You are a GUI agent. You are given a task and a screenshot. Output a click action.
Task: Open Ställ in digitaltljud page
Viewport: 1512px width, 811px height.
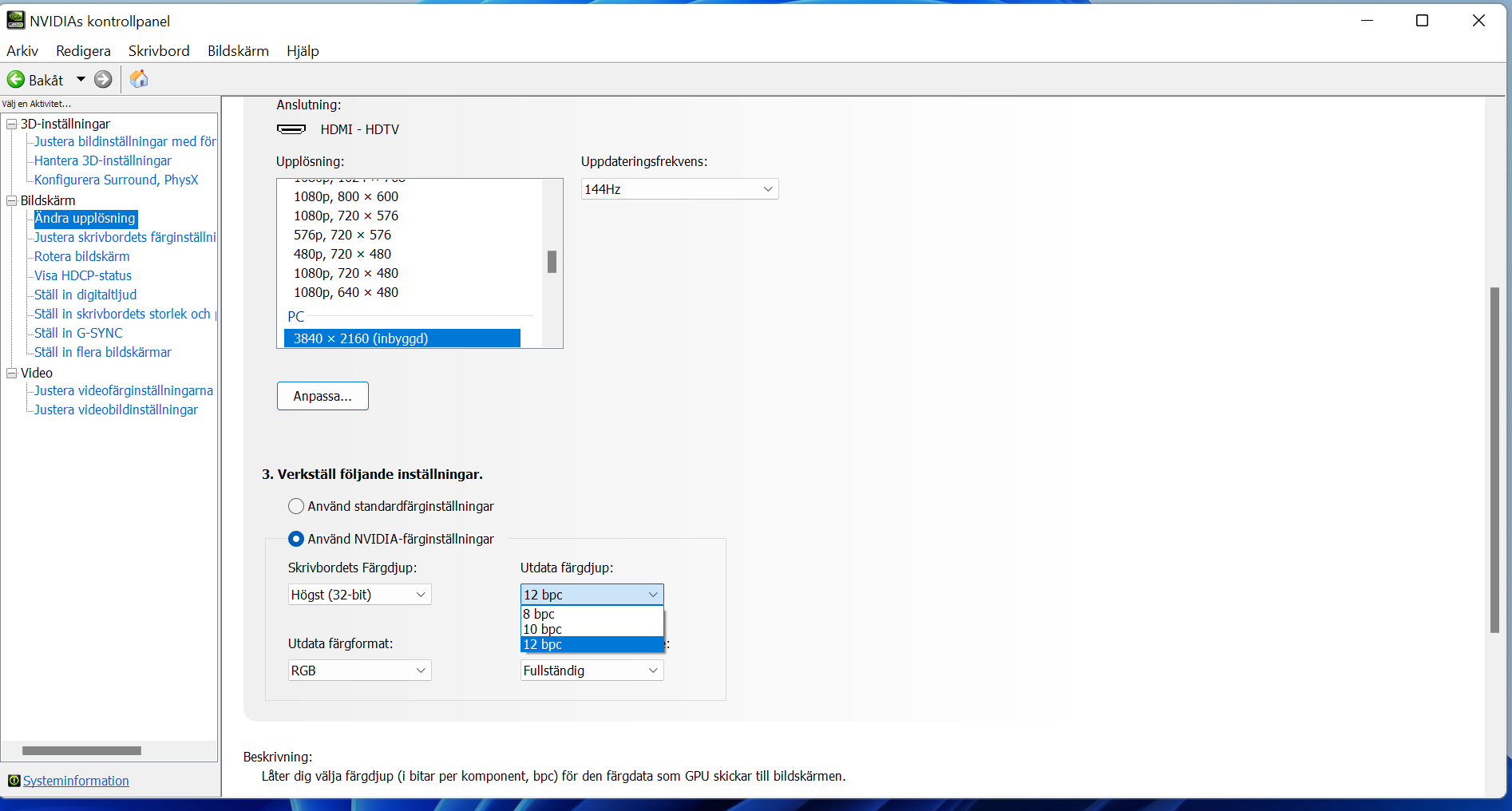85,295
